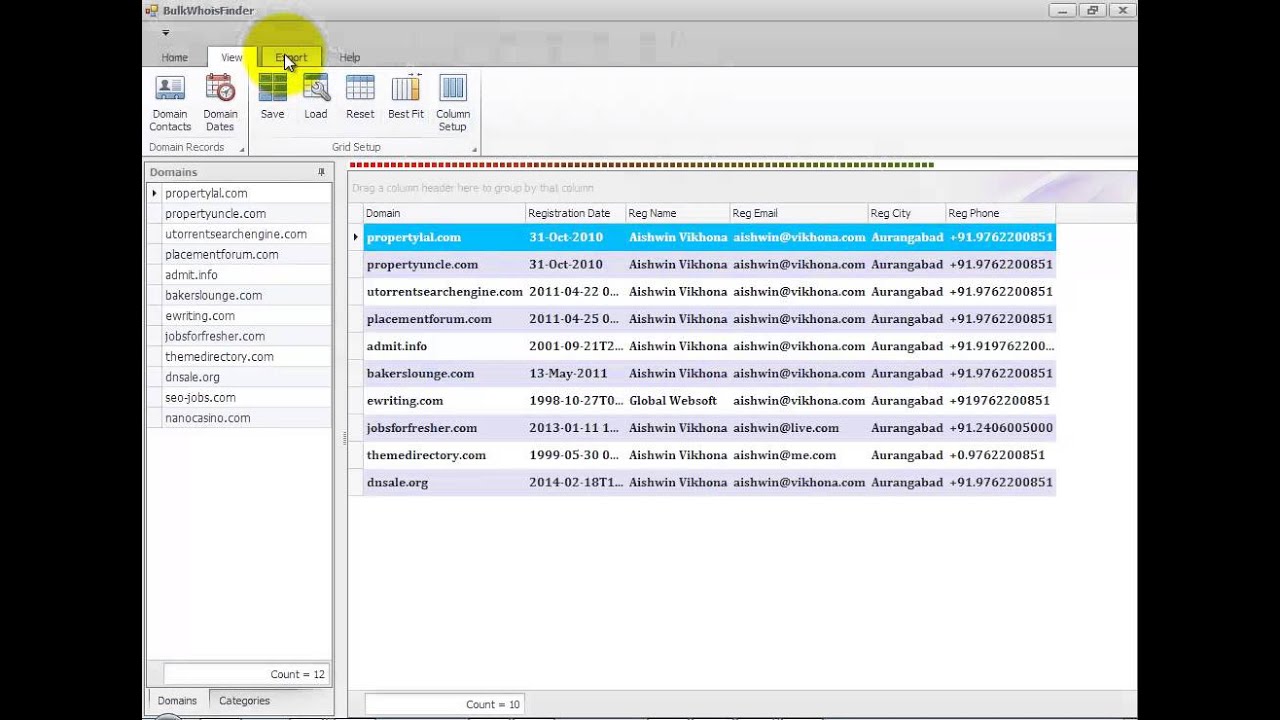Sort by the Domain column header
This screenshot has width=1280, height=720.
click(x=444, y=213)
